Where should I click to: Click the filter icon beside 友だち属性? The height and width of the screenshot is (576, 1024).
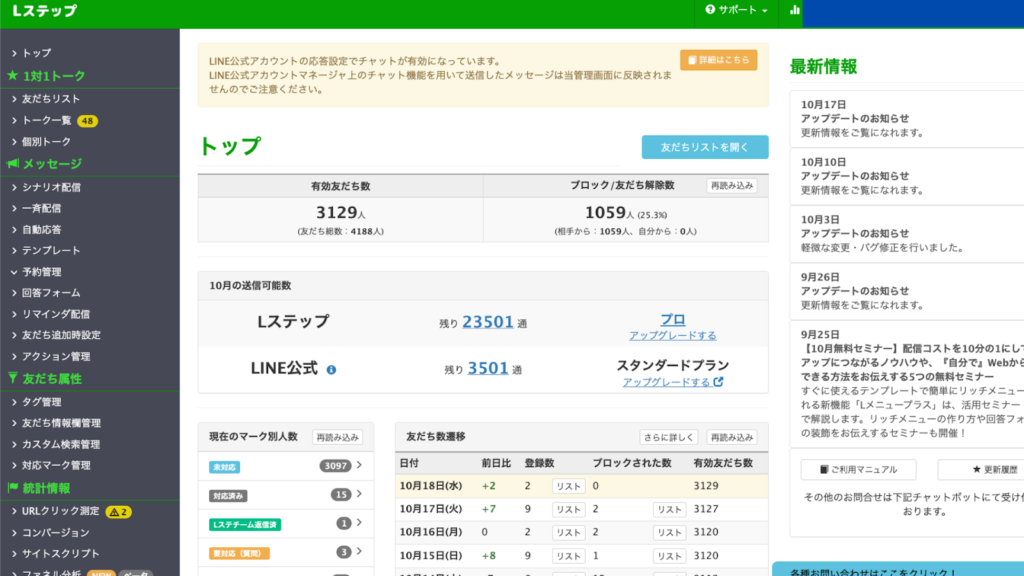point(12,378)
